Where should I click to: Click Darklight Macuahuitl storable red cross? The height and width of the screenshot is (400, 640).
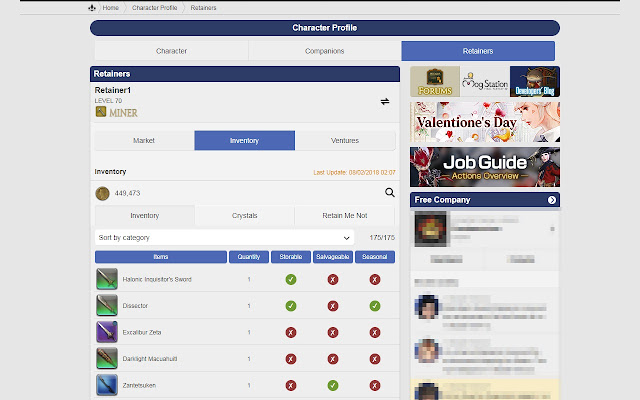[291, 359]
